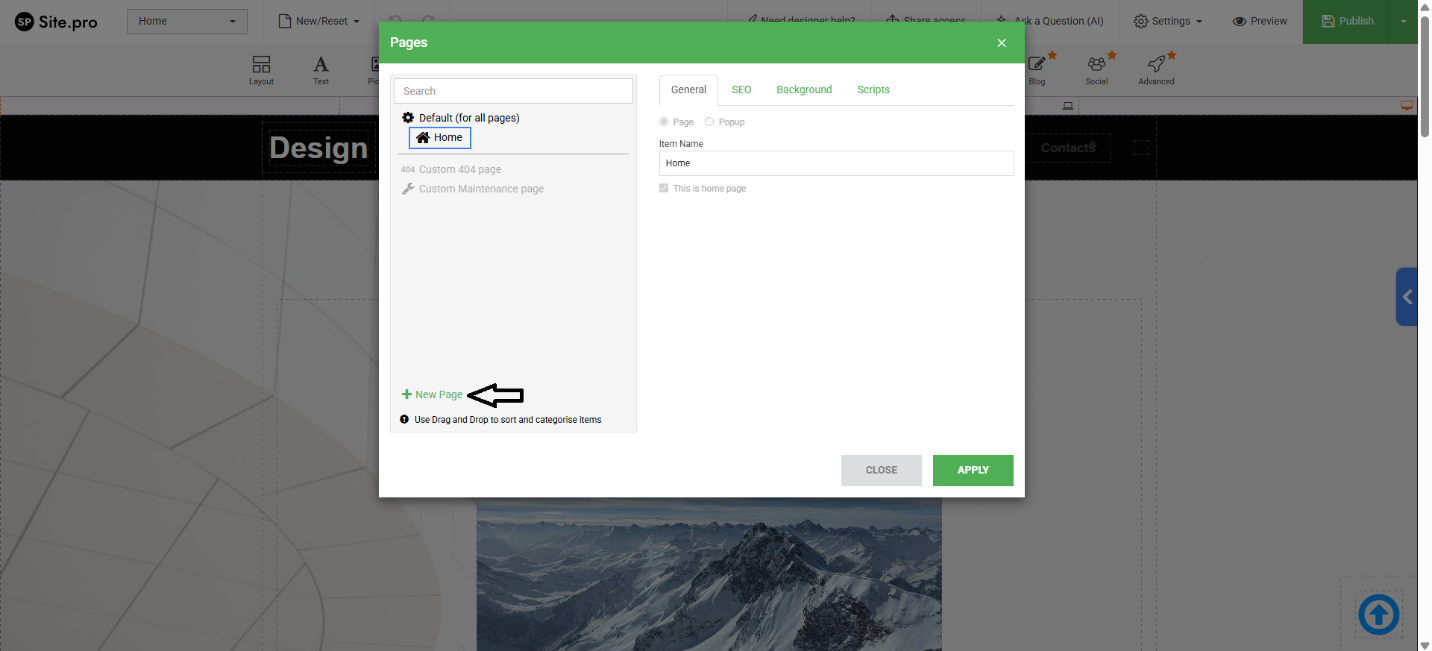Select the Text tool icon
Screen dimensions: 1432x651
[321, 66]
